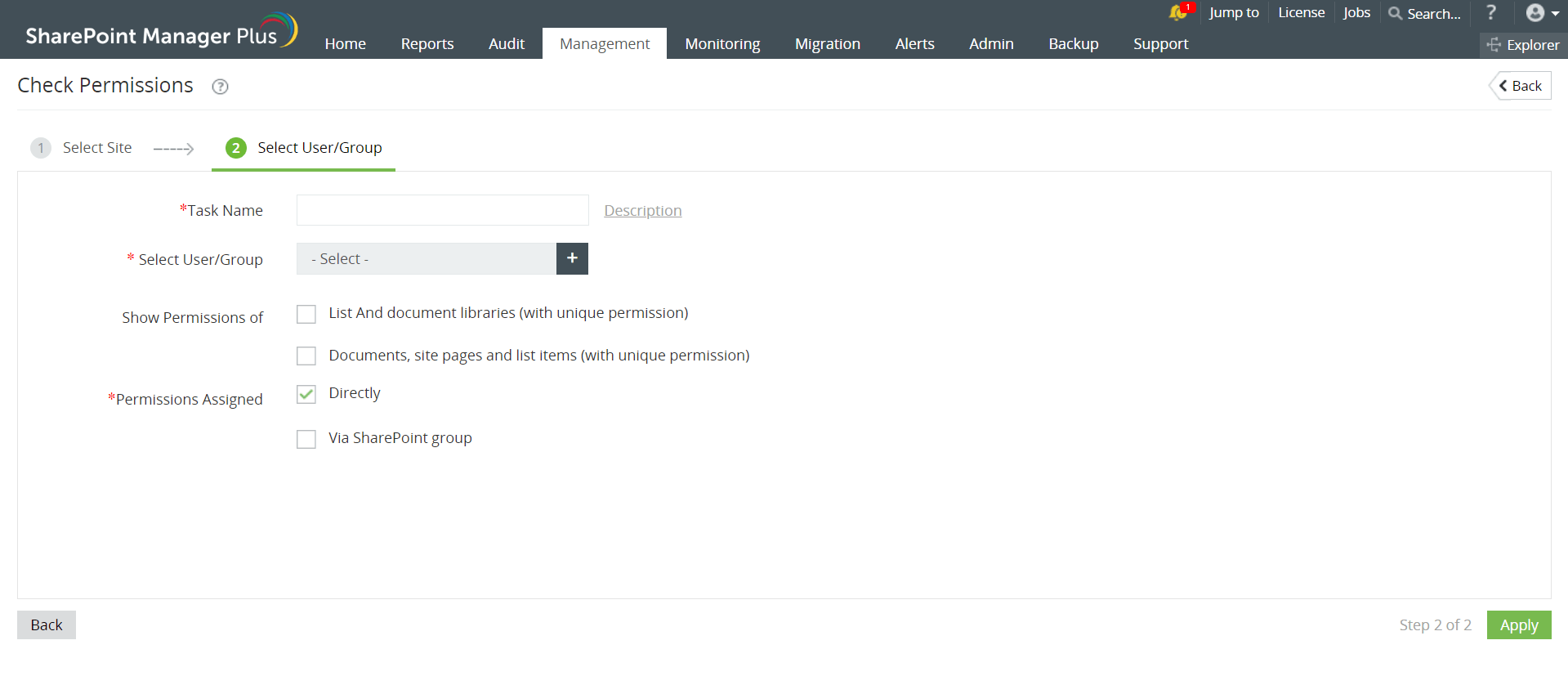Open the Backup tab
Screen dimensions: 1568x685
[1074, 43]
